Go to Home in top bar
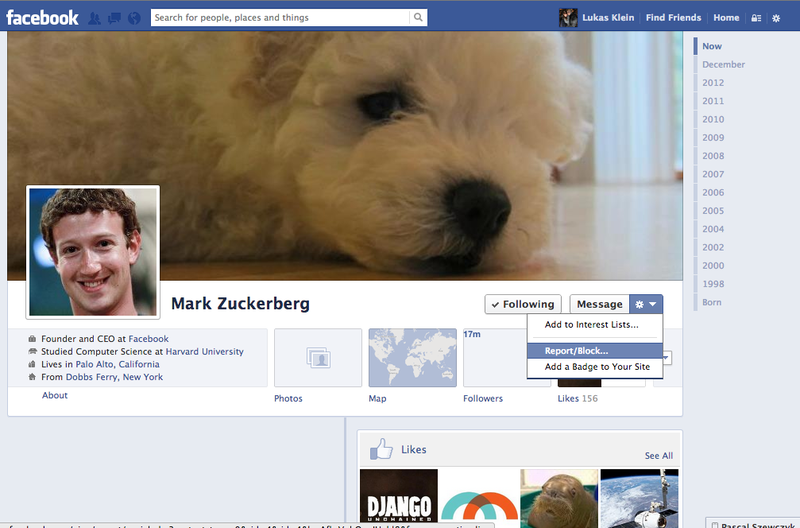 click(x=726, y=17)
